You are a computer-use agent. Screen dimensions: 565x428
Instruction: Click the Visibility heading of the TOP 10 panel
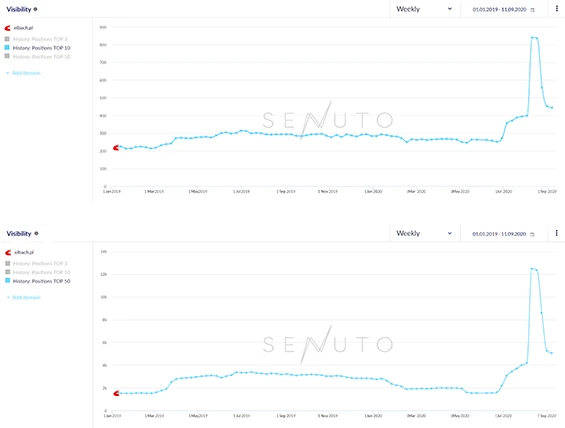19,9
